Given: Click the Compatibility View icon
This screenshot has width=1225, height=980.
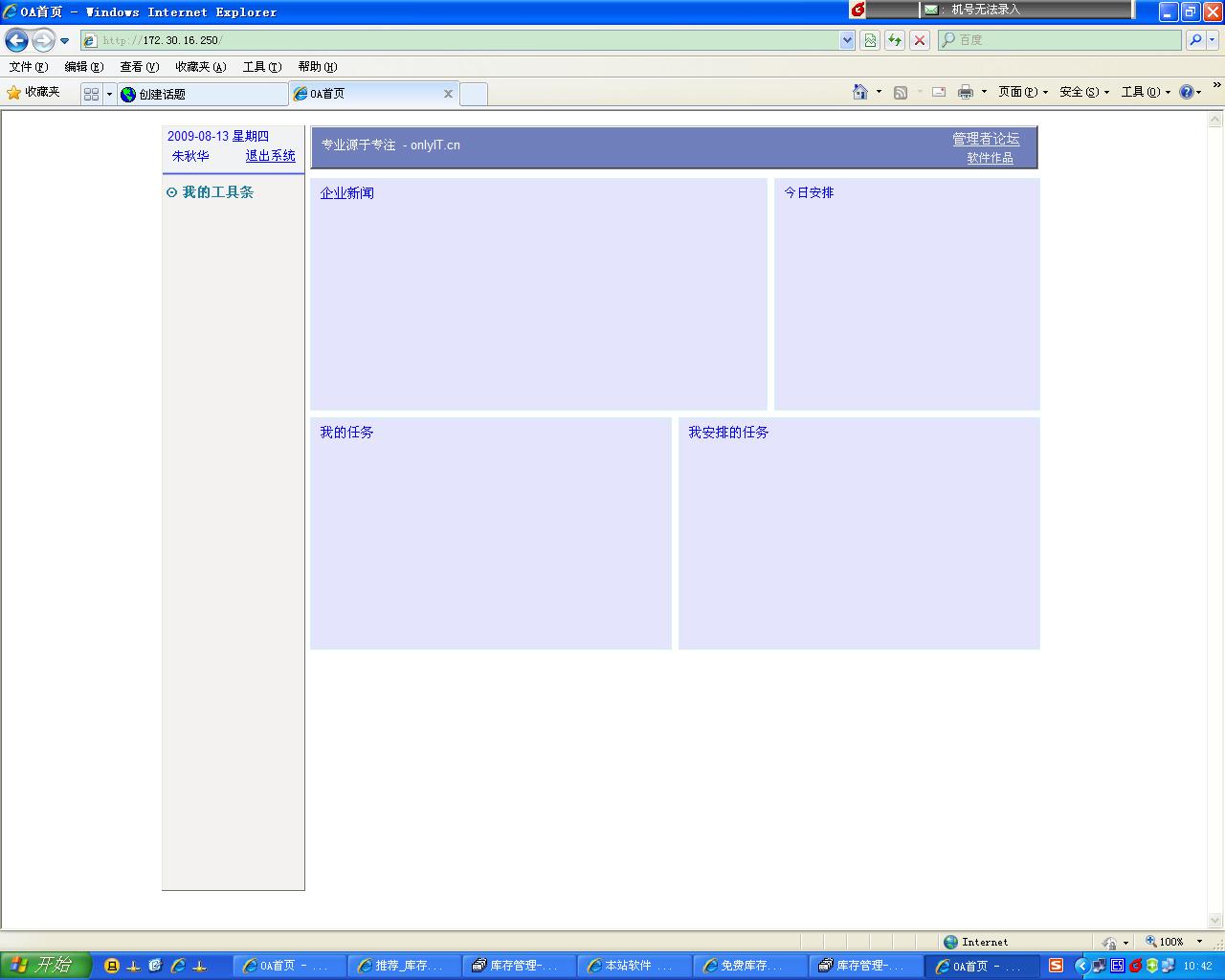Looking at the screenshot, I should [x=870, y=40].
